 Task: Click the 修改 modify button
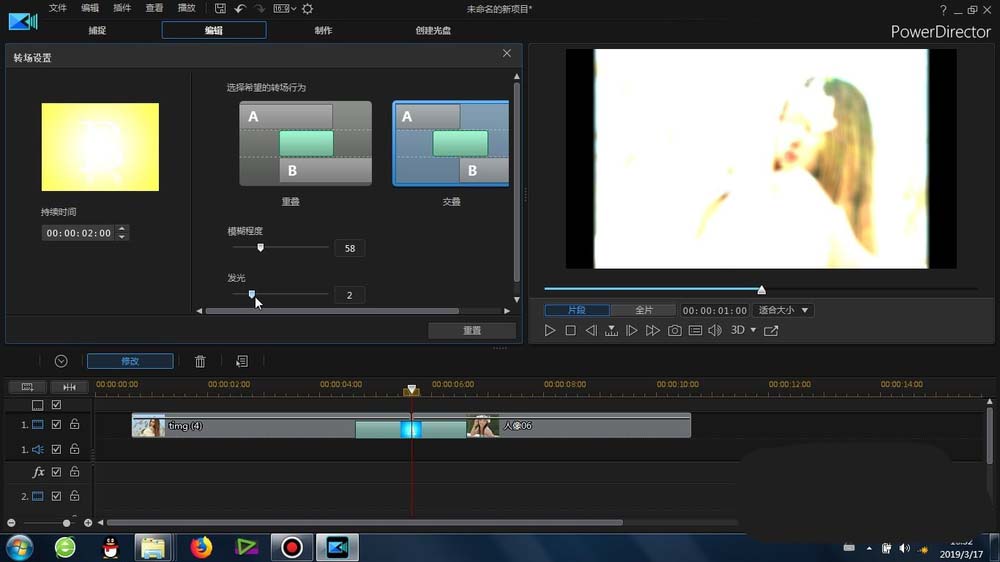[x=130, y=361]
